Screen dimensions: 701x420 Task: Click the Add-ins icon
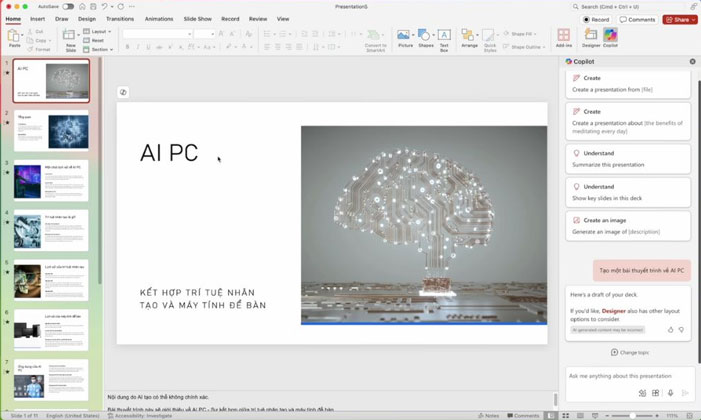(x=564, y=37)
